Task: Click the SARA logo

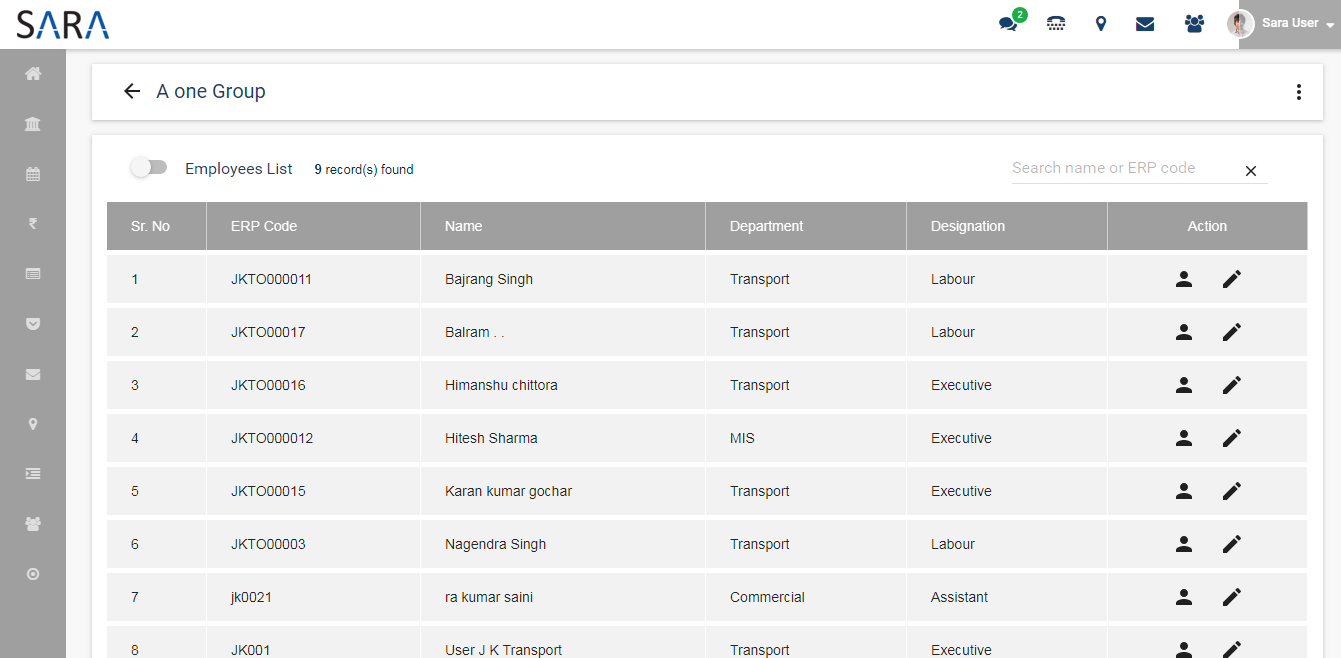Action: click(x=63, y=24)
